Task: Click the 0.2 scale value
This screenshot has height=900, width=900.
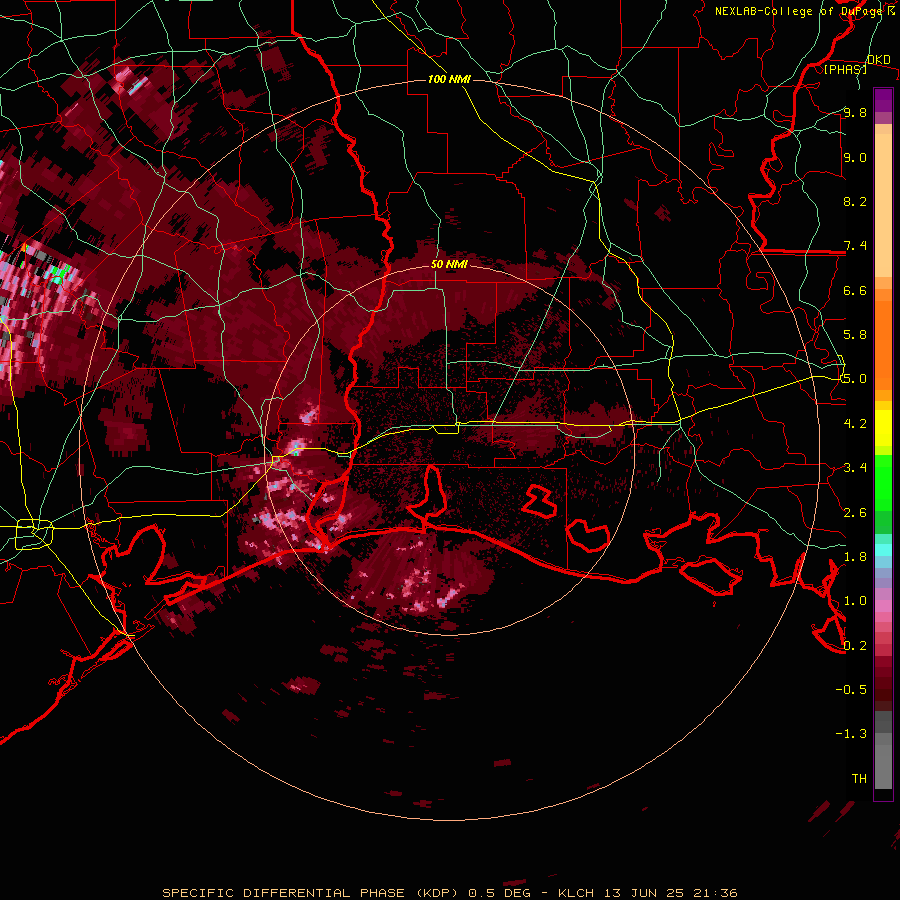Action: click(x=855, y=645)
